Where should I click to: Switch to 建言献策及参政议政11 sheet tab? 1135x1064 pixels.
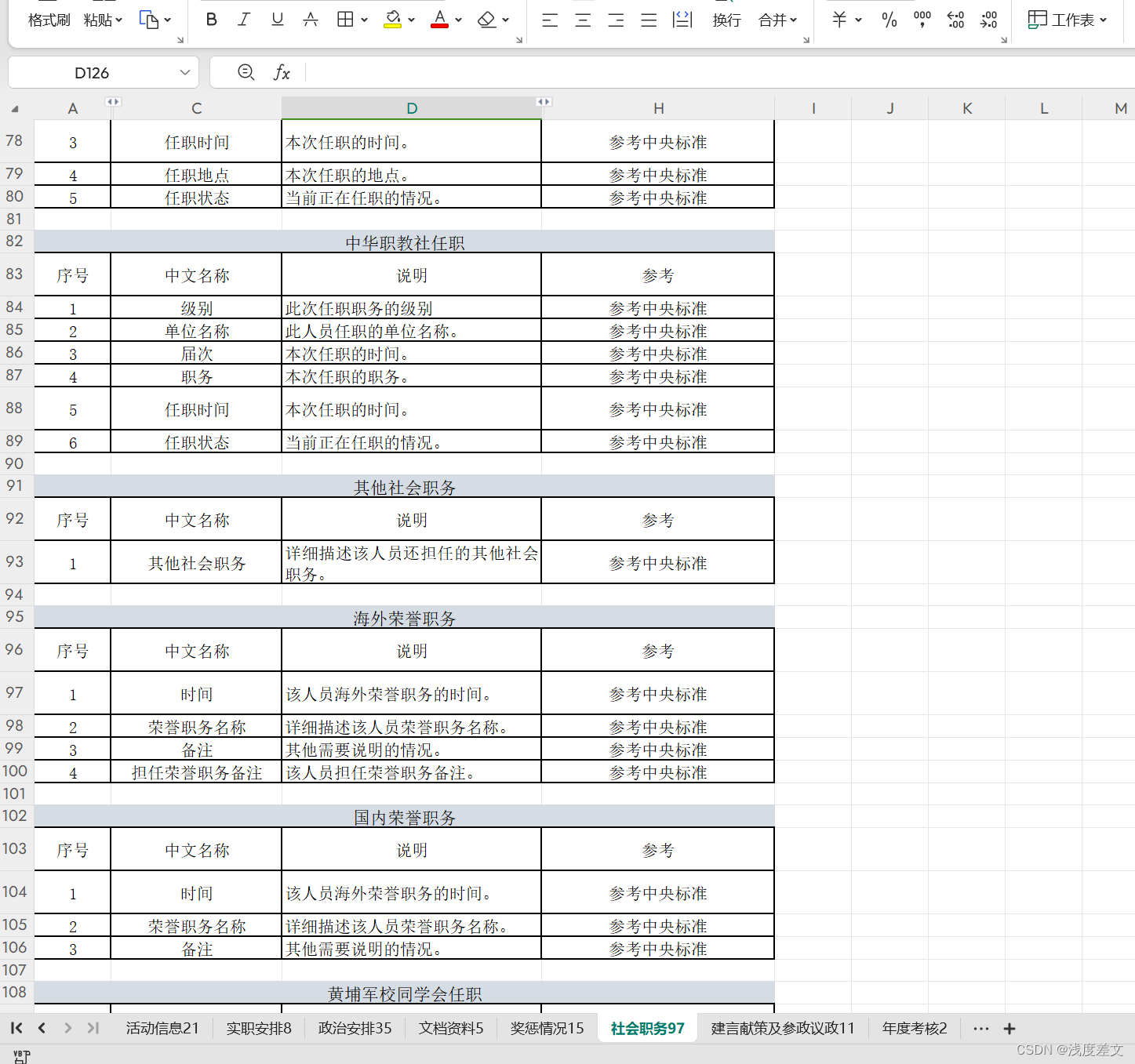pyautogui.click(x=783, y=1028)
